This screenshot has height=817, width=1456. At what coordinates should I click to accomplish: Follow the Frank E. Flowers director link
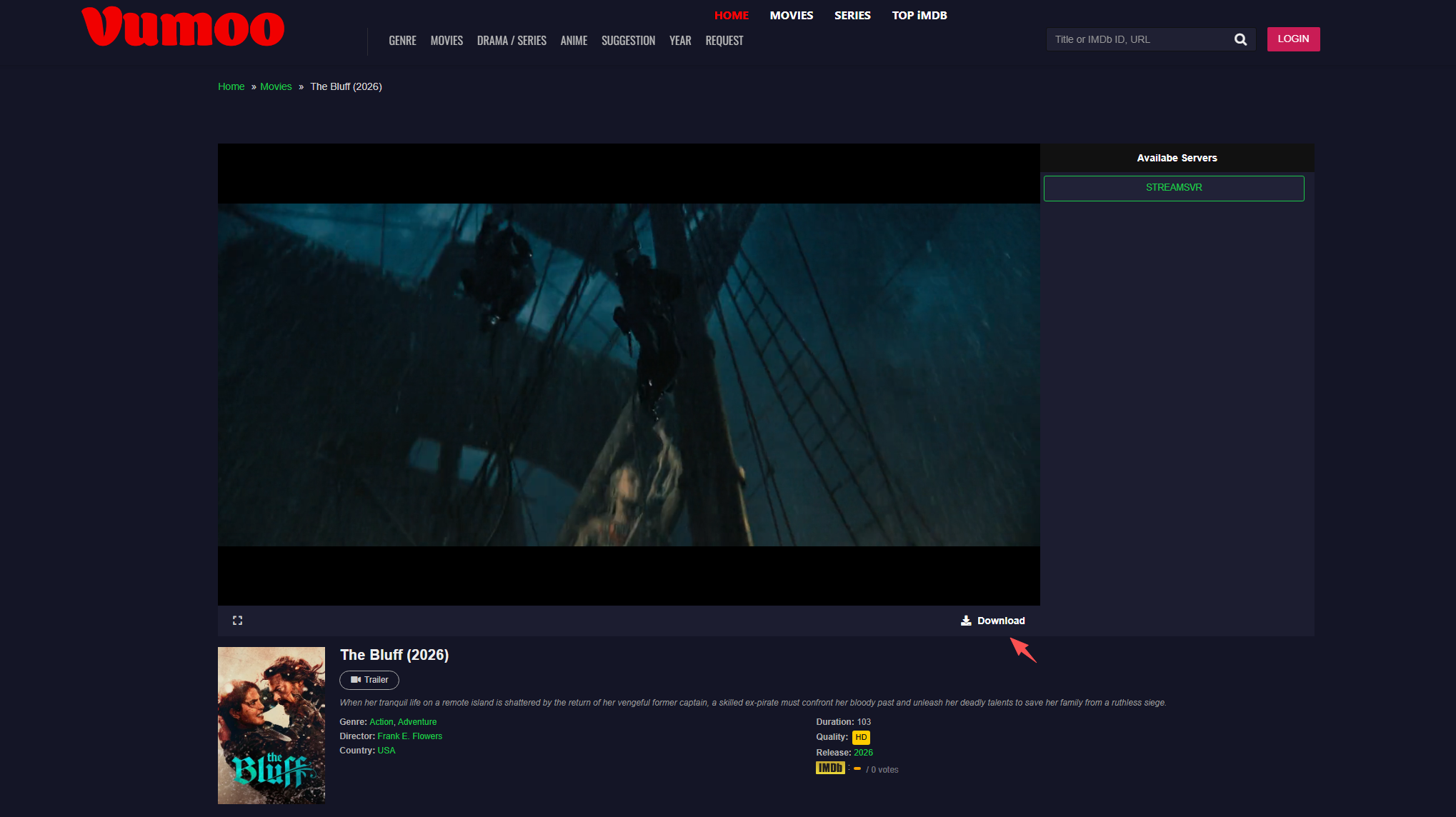[409, 736]
